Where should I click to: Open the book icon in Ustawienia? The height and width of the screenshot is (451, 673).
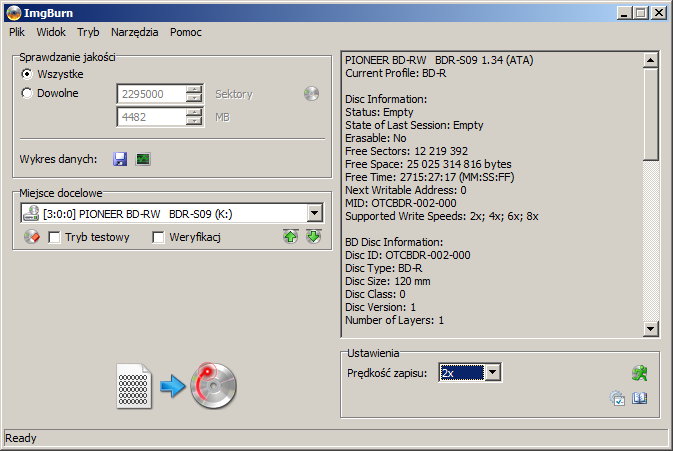[x=640, y=398]
